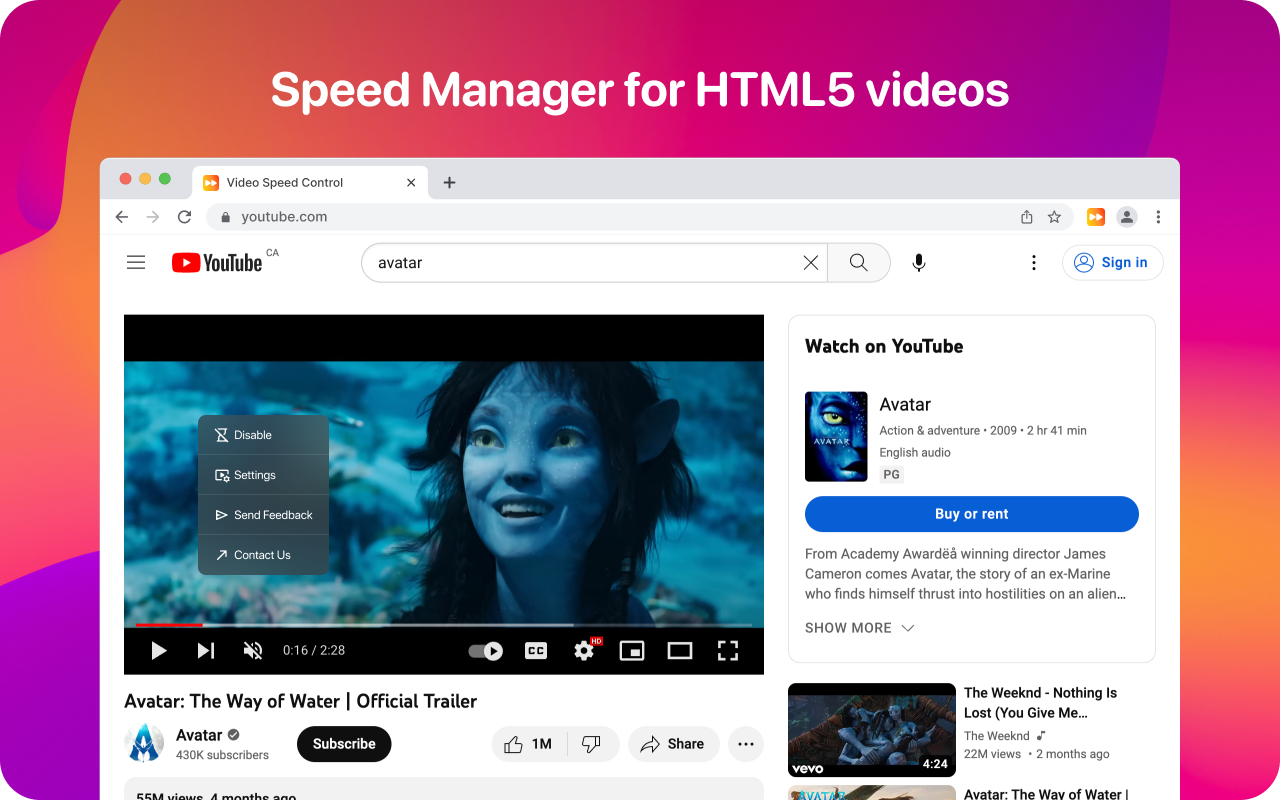This screenshot has height=800, width=1280.
Task: Click the PG rating badge
Action: click(x=891, y=475)
